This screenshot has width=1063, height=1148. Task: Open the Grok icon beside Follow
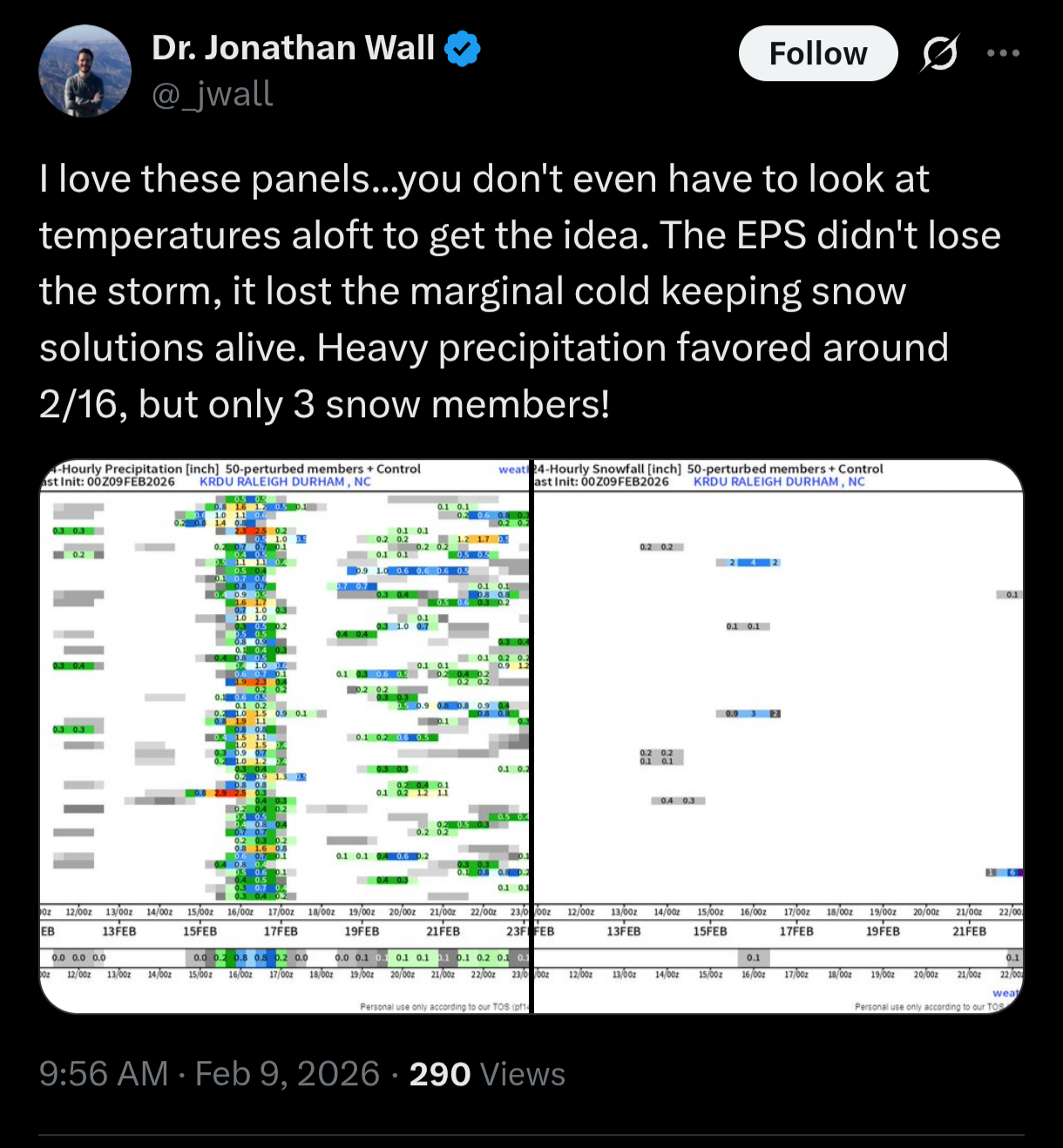(939, 54)
